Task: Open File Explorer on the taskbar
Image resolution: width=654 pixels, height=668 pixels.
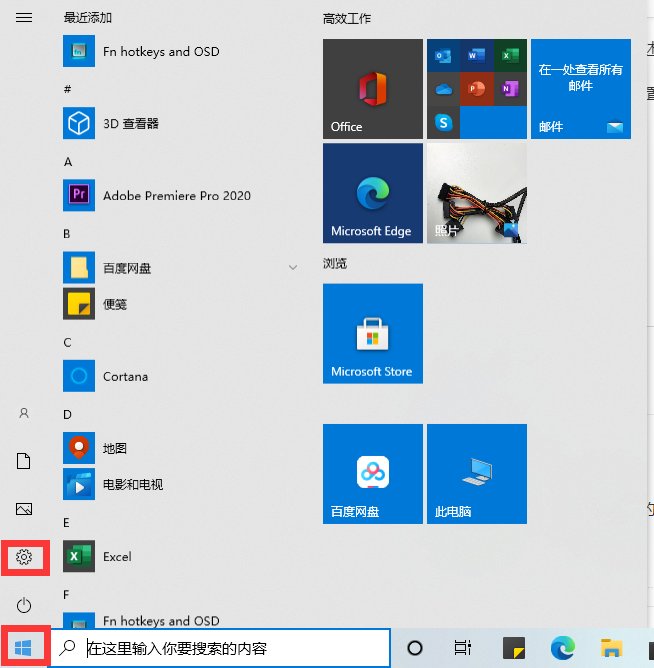Action: point(611,648)
